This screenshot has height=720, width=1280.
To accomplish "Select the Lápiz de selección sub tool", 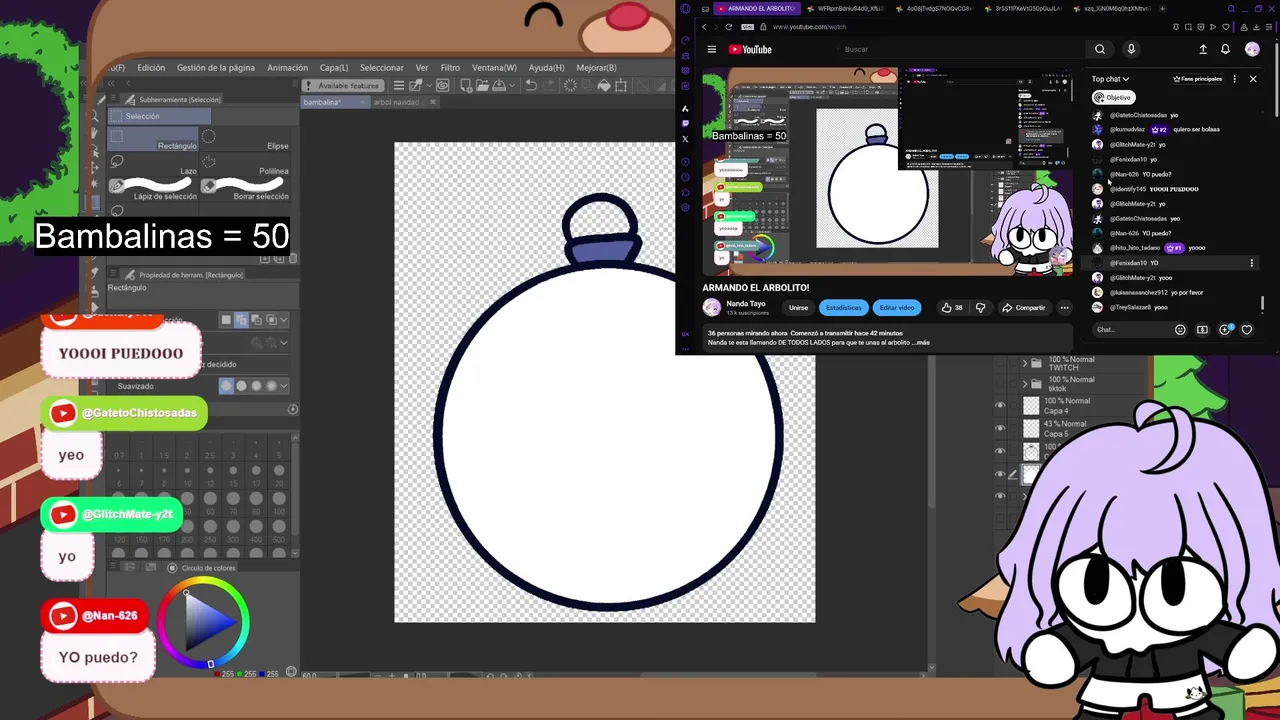I will click(x=154, y=190).
